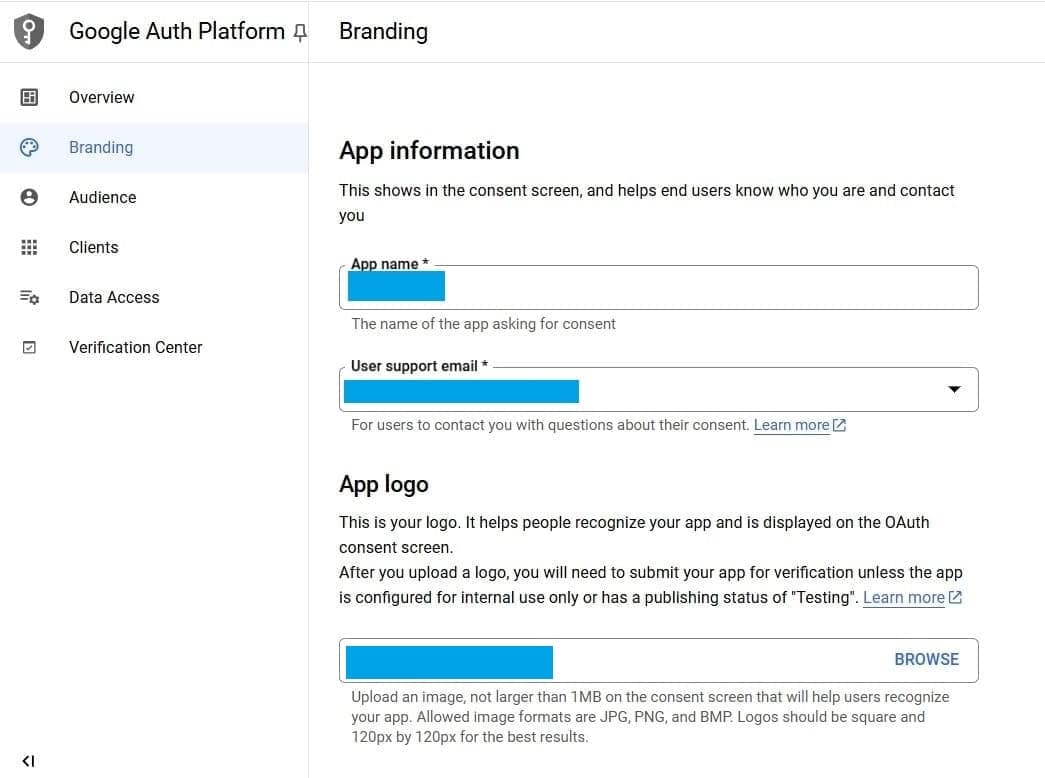This screenshot has height=778, width=1045.
Task: Select the Branding palette icon
Action: (x=31, y=147)
